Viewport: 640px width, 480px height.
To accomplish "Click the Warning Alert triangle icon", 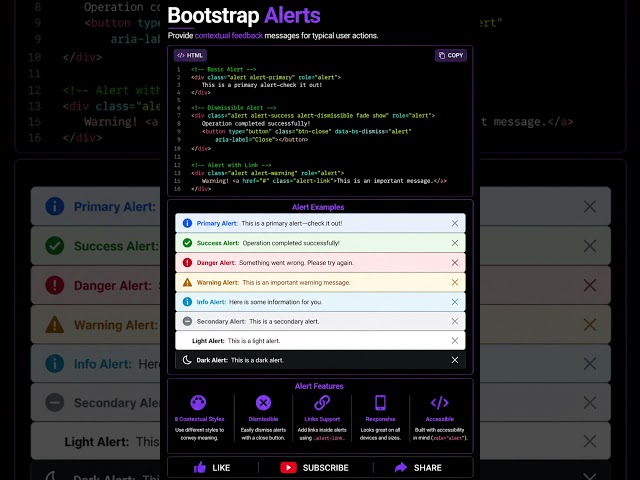I will 187,282.
